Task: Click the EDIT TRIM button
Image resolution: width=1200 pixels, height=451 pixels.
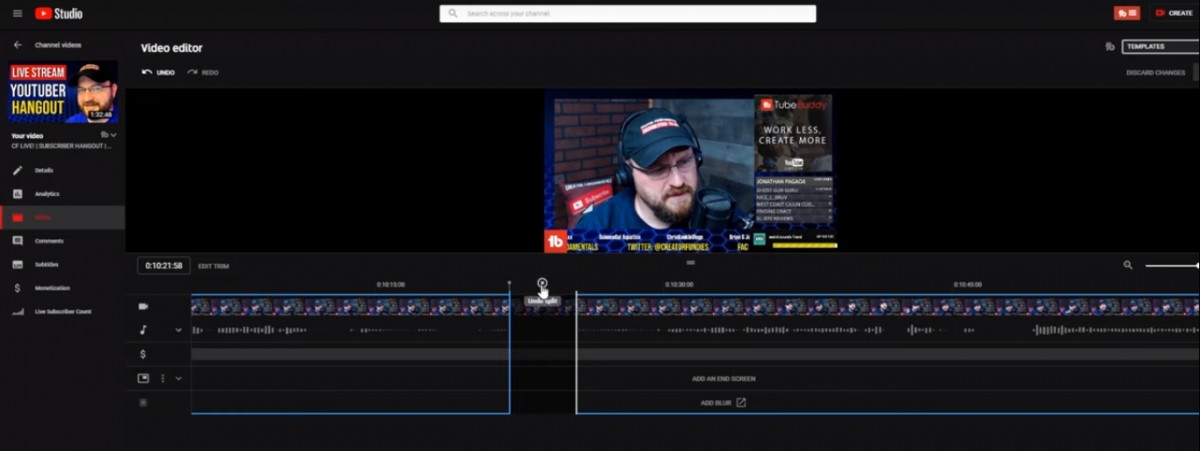Action: click(x=213, y=266)
